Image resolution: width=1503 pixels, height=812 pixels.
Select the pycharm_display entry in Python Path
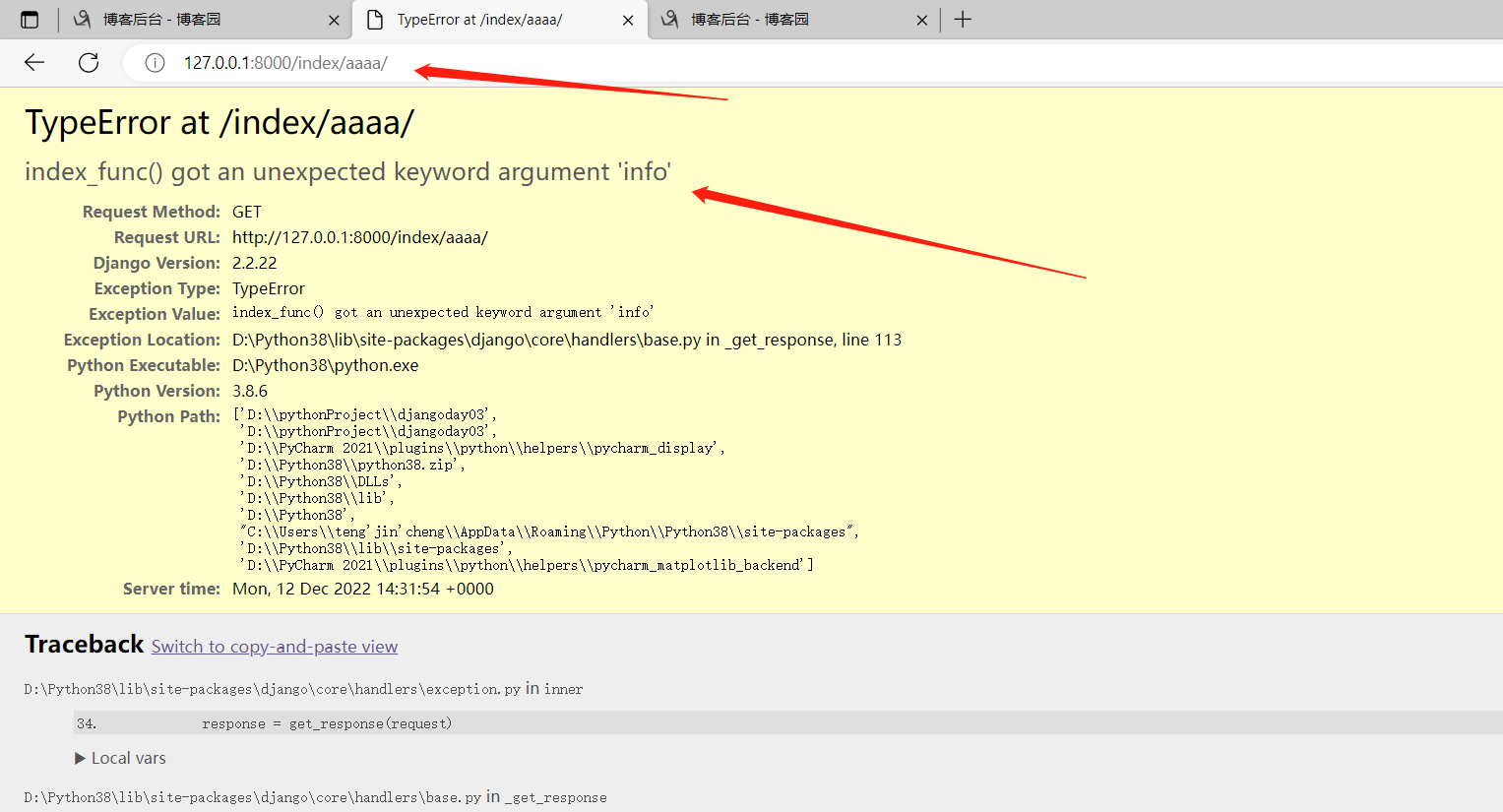[482, 448]
